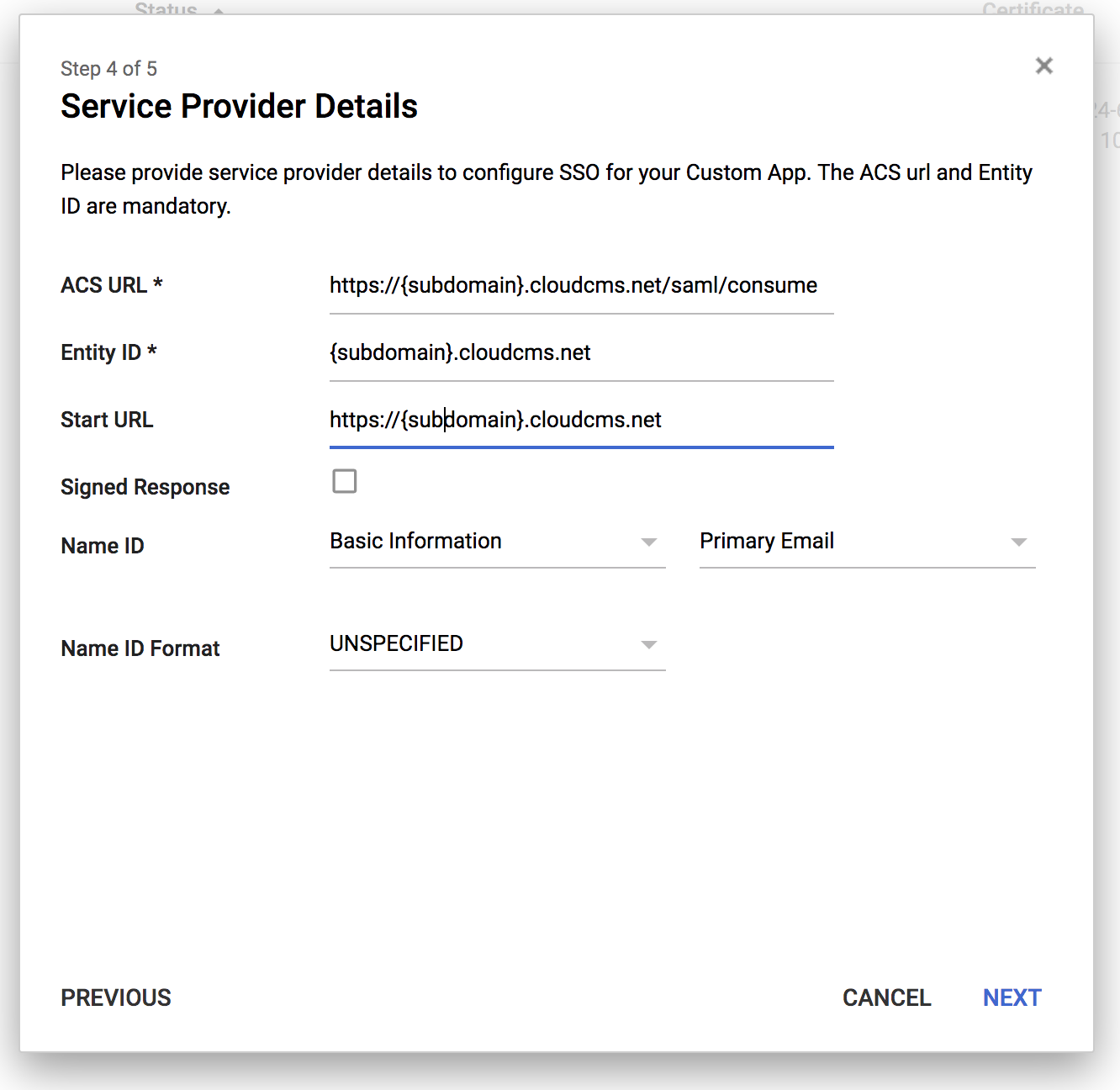Click the Step 4 of 5 indicator
This screenshot has height=1090, width=1120.
pyautogui.click(x=108, y=69)
